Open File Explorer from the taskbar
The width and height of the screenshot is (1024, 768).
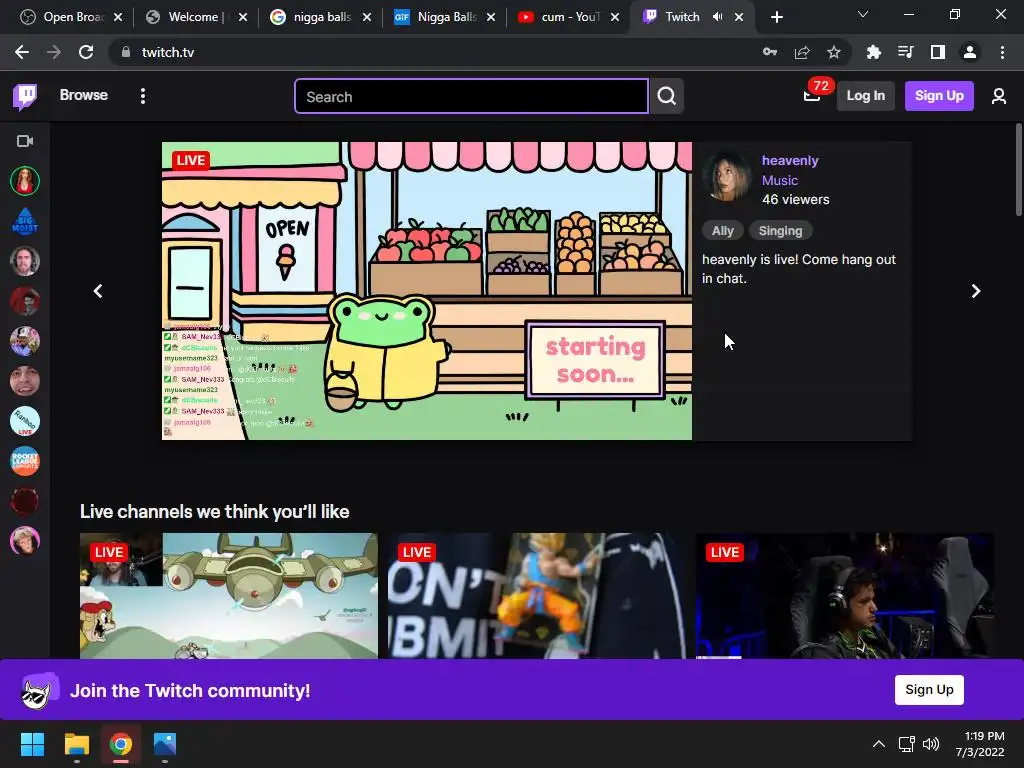(x=76, y=744)
